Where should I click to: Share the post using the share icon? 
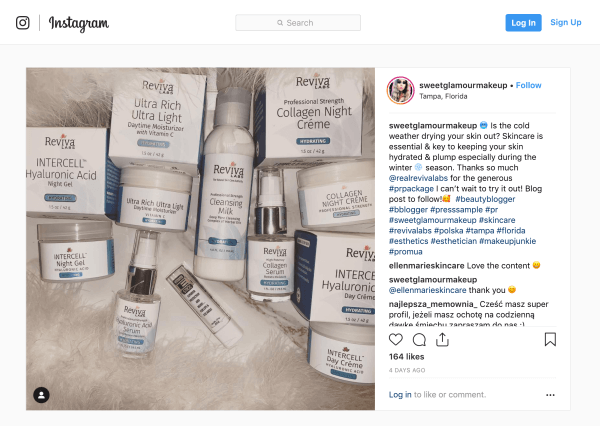[x=442, y=339]
